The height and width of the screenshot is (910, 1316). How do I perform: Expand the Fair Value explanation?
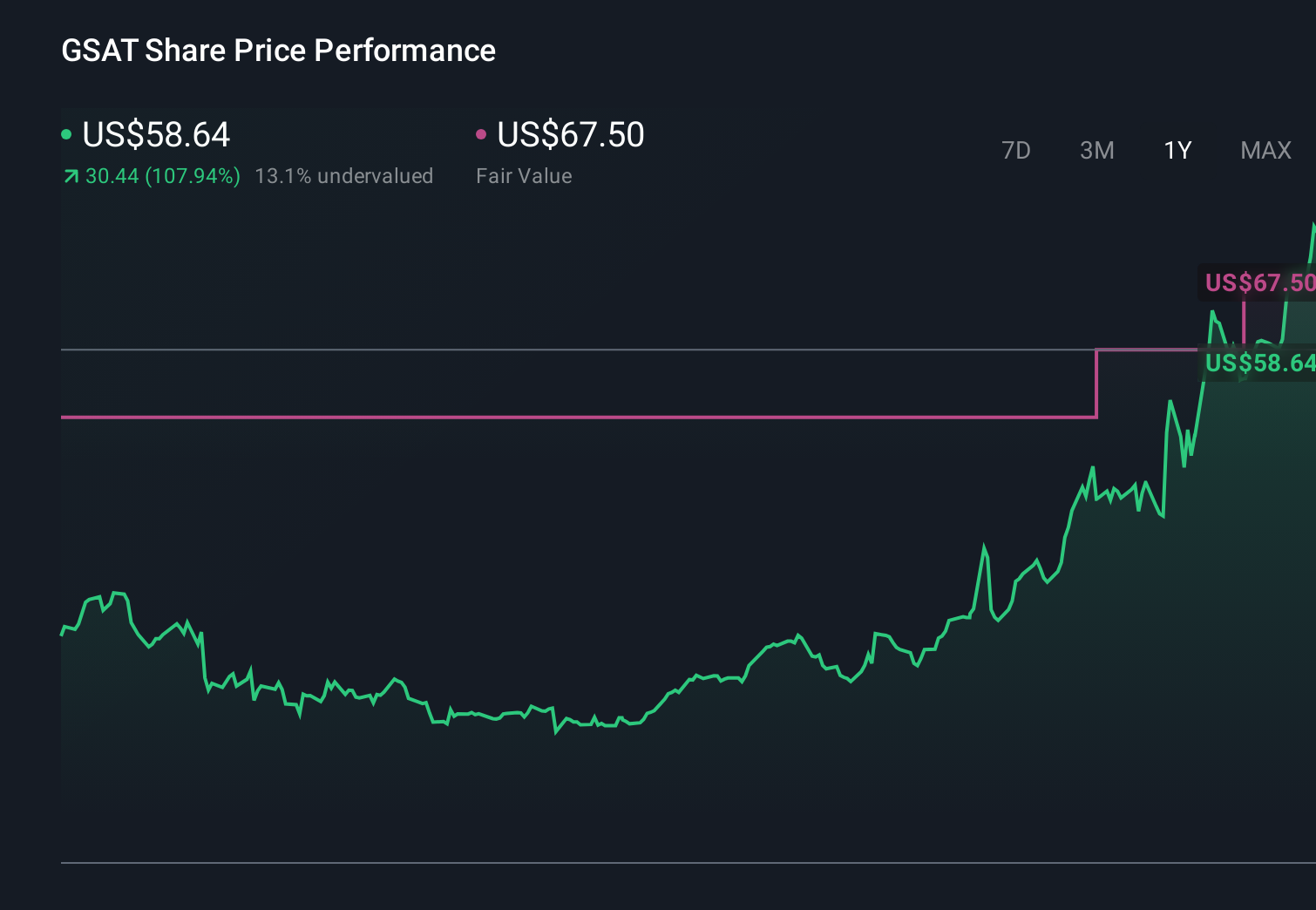coord(524,175)
